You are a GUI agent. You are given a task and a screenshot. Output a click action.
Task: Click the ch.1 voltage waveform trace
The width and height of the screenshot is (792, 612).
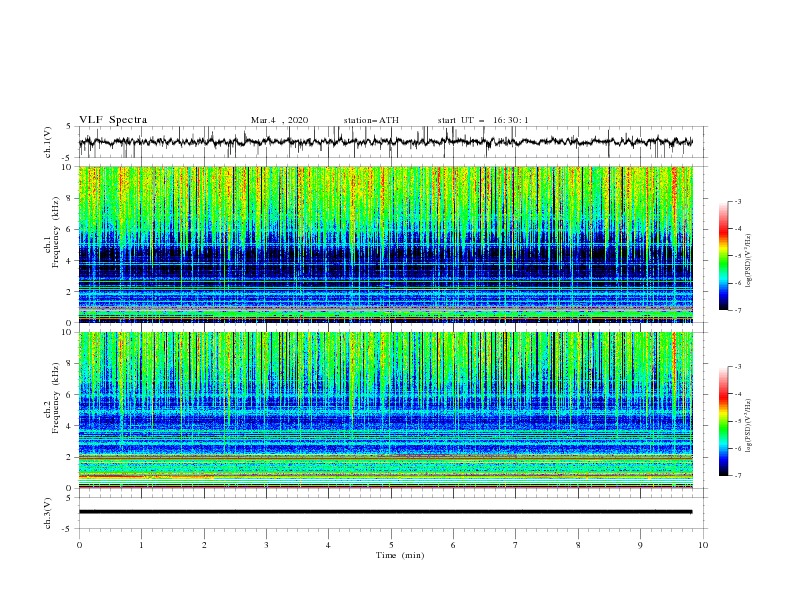click(385, 142)
